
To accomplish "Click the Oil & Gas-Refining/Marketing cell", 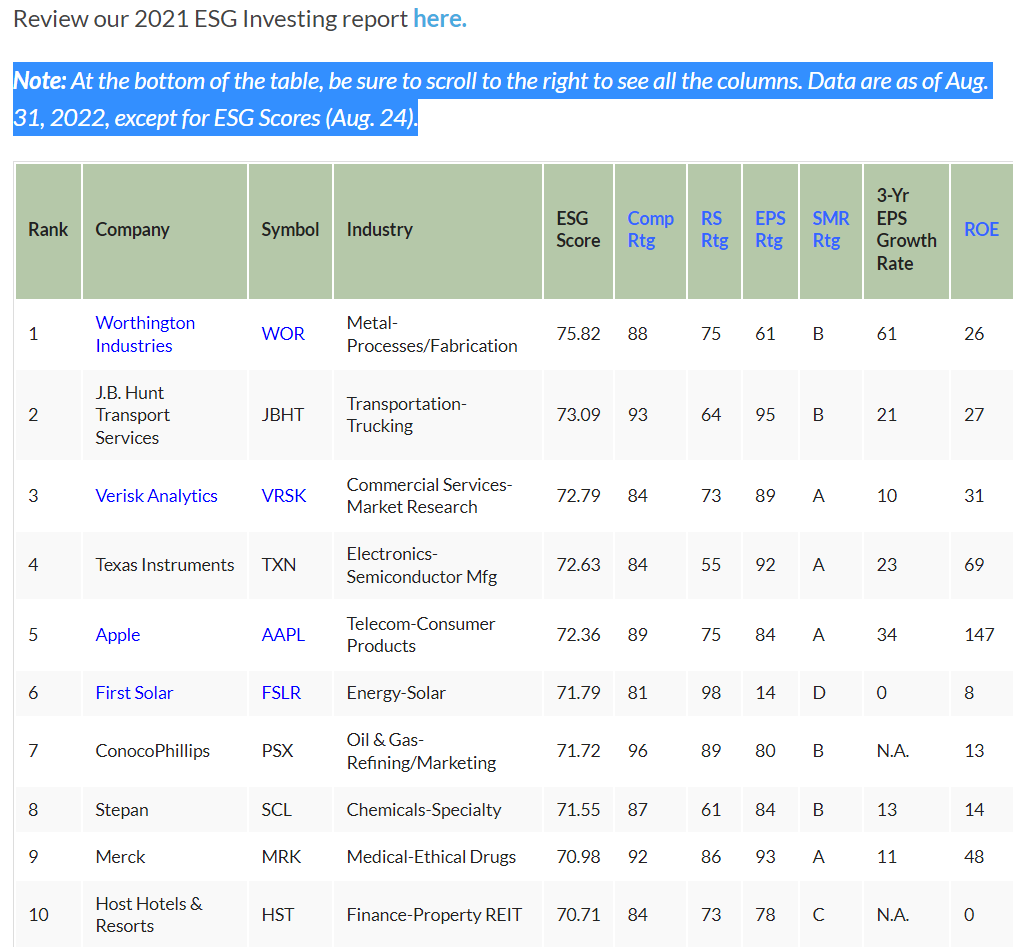I will pyautogui.click(x=437, y=751).
